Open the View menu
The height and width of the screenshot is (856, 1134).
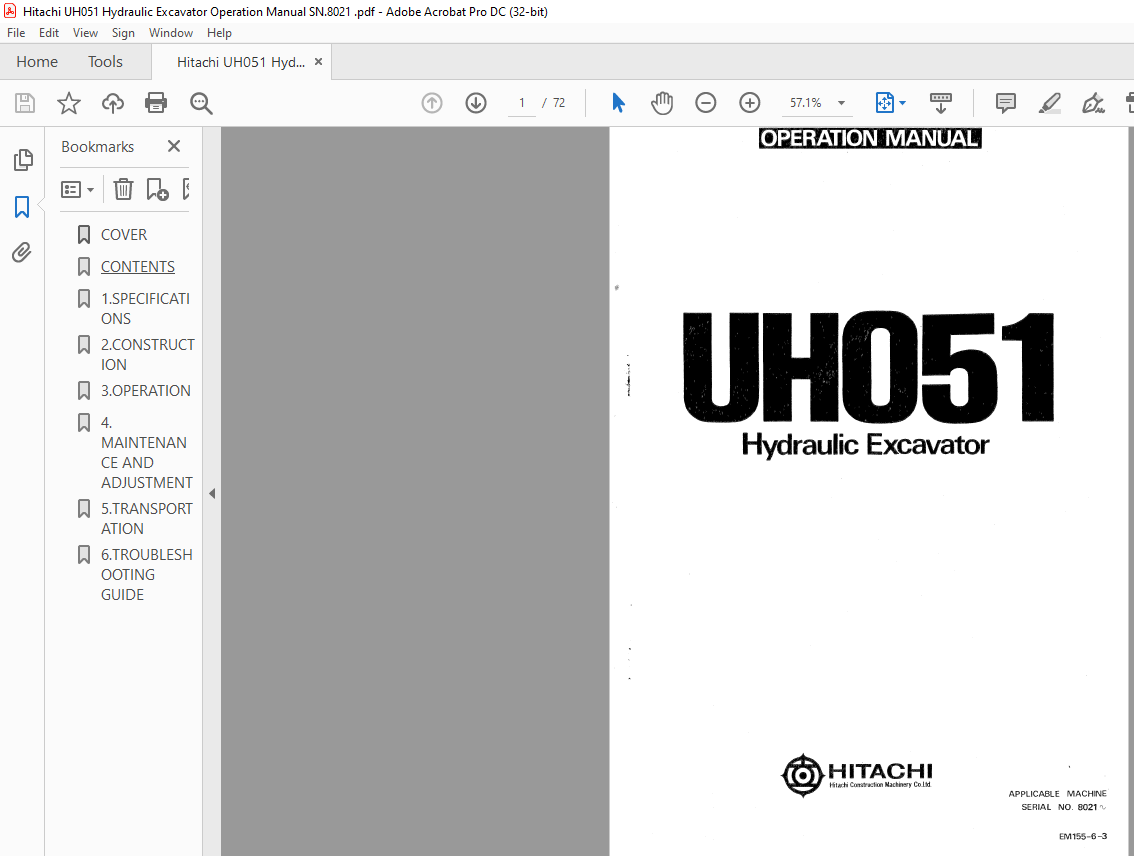click(x=85, y=33)
